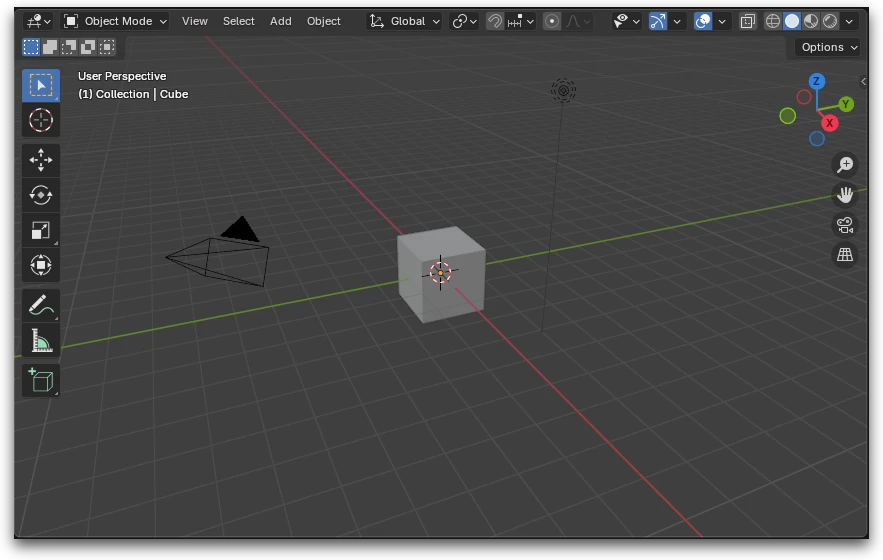Click the Add Cube tool

(41, 380)
